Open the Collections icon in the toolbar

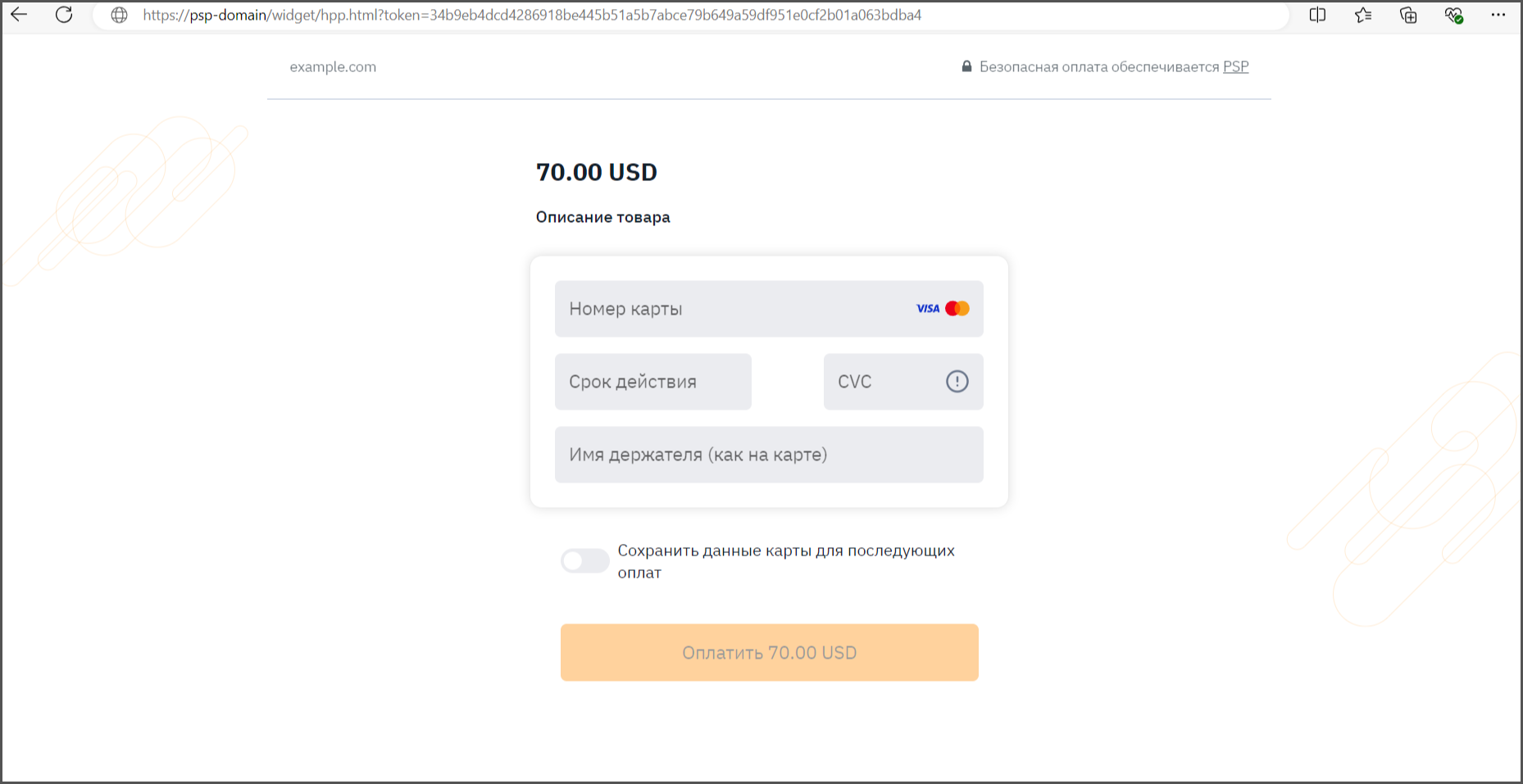coord(1409,15)
